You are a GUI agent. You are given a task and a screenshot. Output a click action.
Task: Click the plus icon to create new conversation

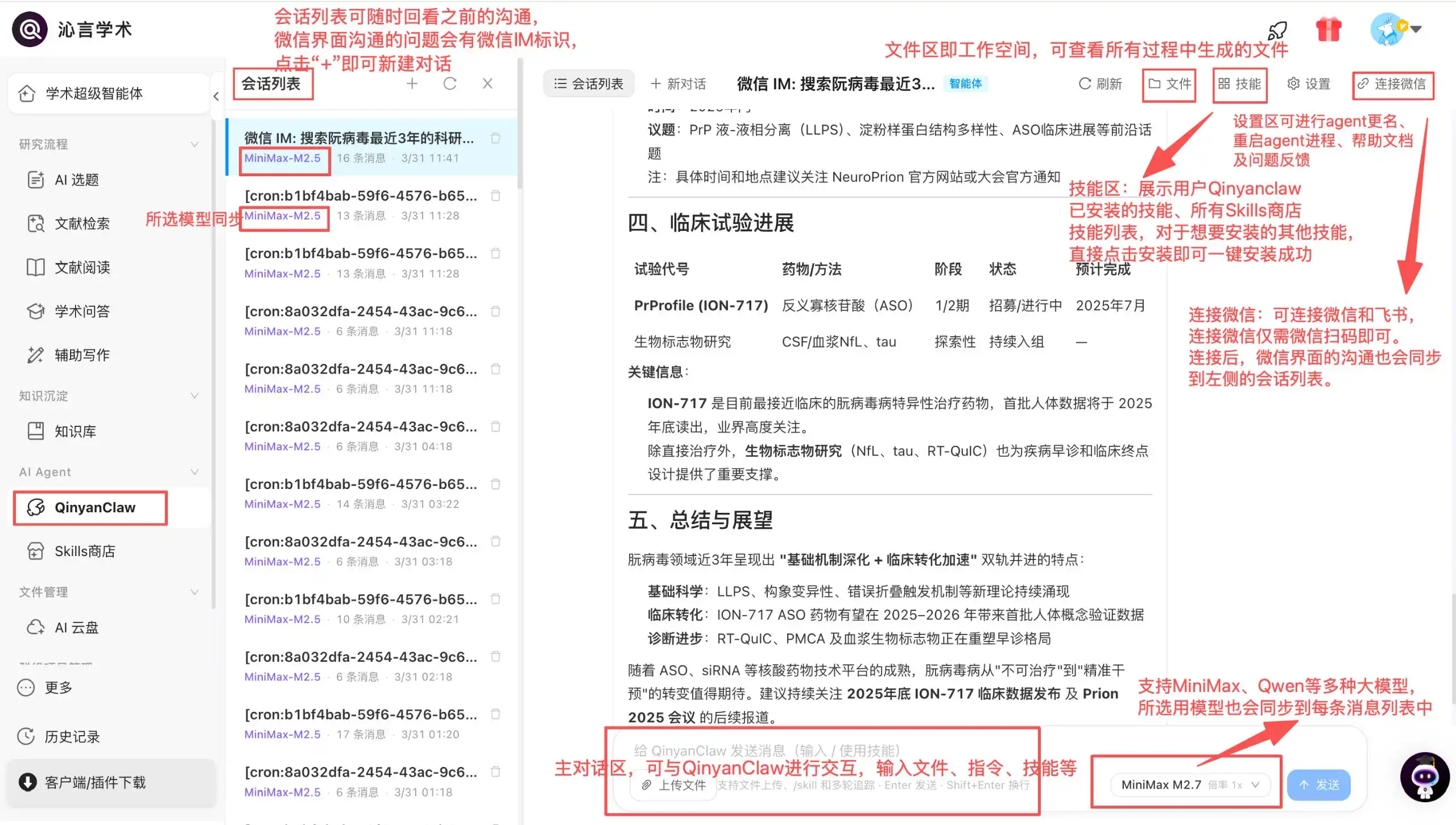412,84
